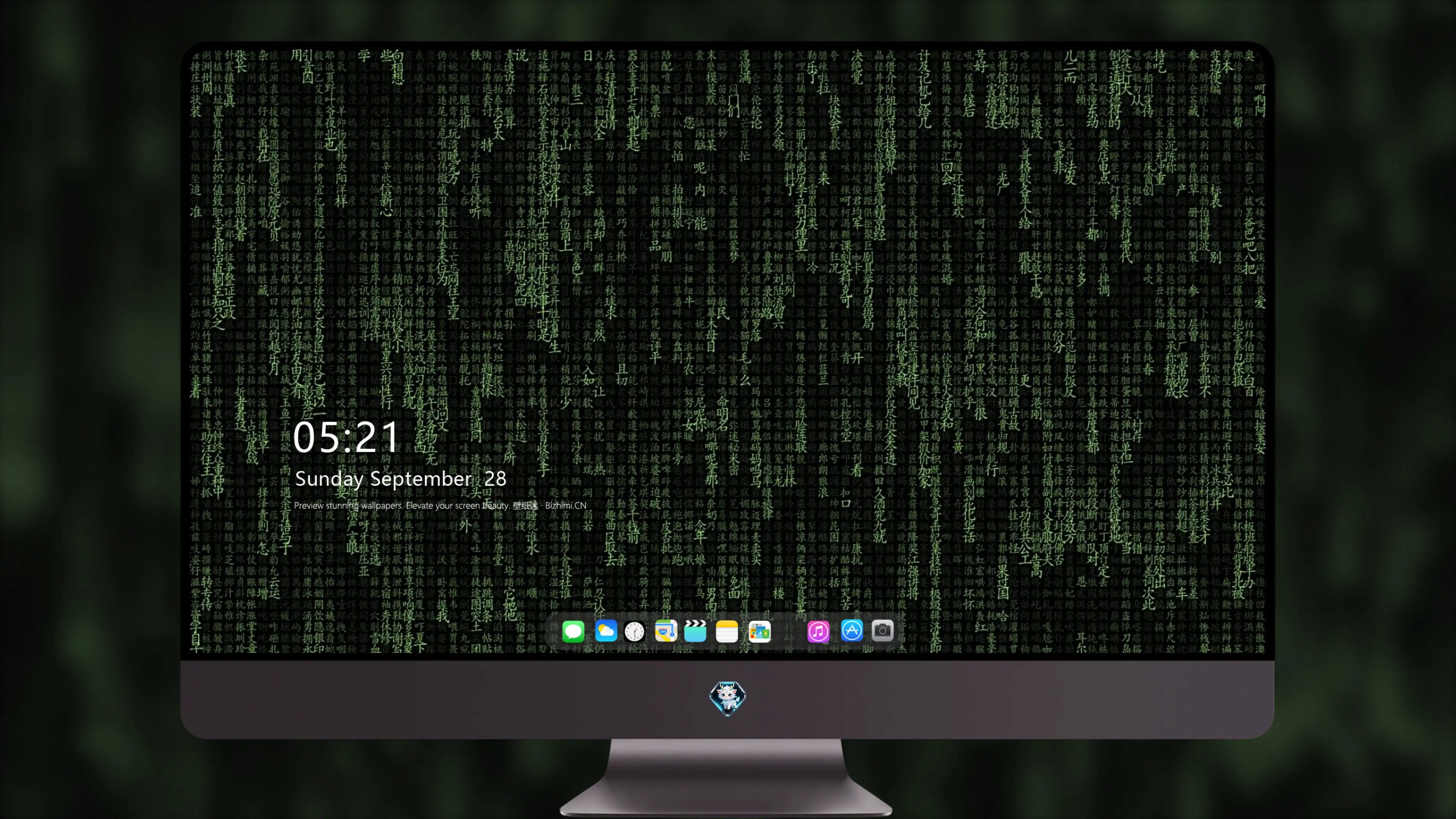Screen dimensions: 1456x819
Task: Open the green Messages app in dock
Action: (x=573, y=631)
